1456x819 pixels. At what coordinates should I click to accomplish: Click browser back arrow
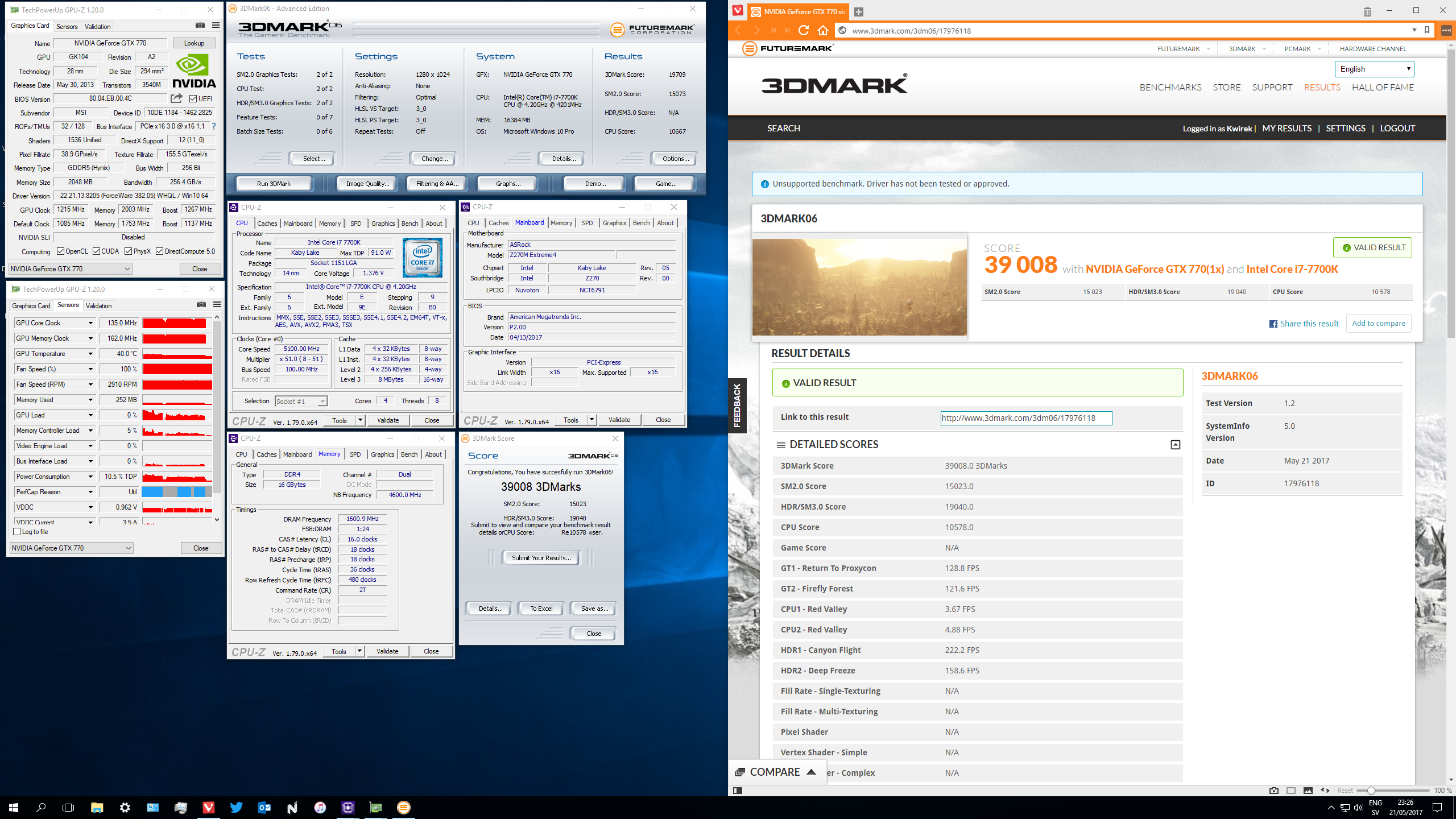click(x=738, y=31)
